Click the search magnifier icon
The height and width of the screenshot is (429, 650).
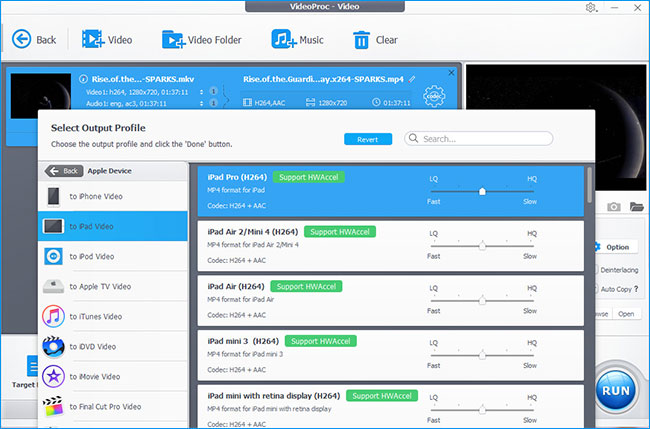point(413,138)
